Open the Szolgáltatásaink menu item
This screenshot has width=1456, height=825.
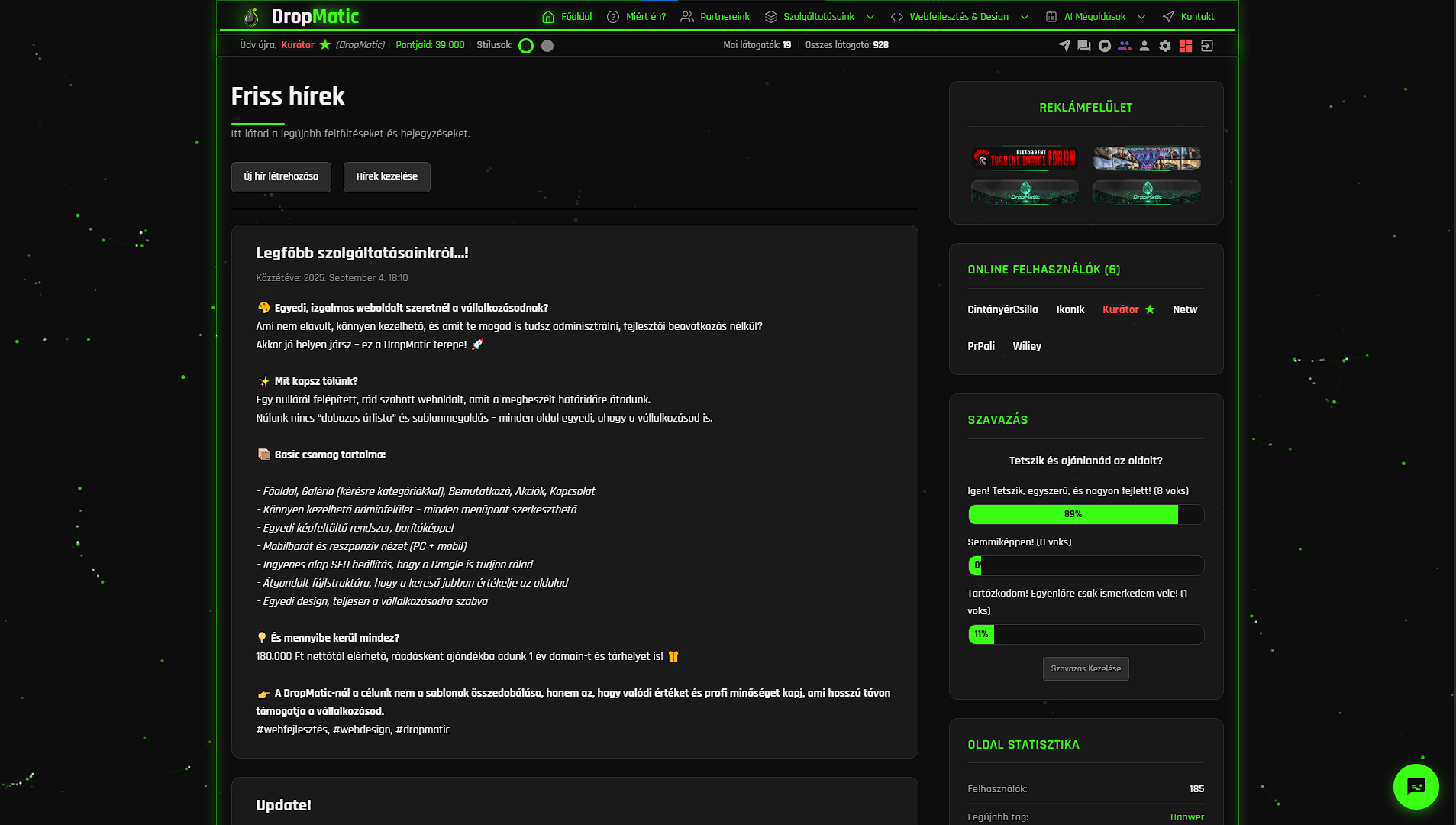point(809,17)
